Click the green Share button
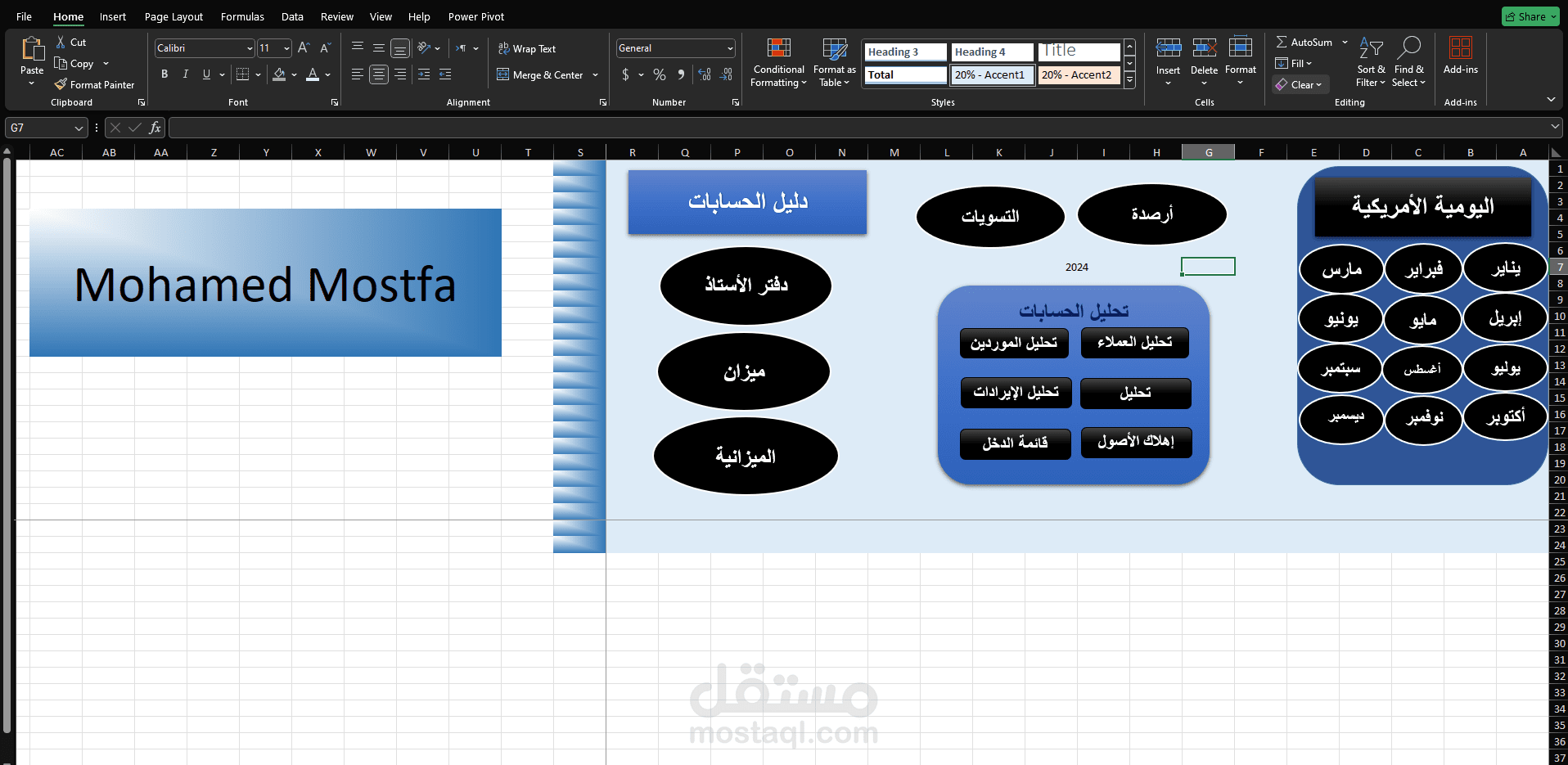 pos(1529,16)
